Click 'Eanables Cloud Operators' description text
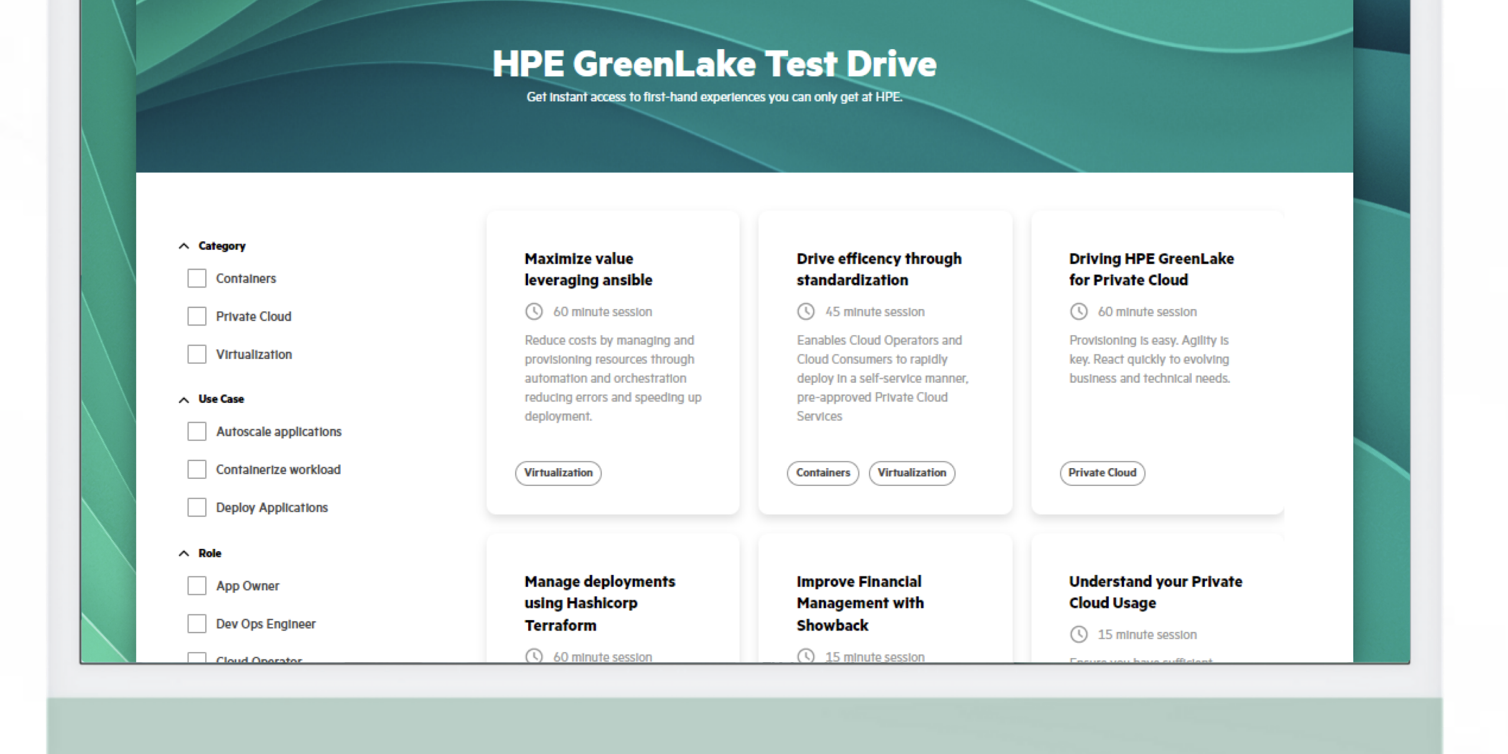Viewport: 1508px width, 754px height. (x=882, y=378)
